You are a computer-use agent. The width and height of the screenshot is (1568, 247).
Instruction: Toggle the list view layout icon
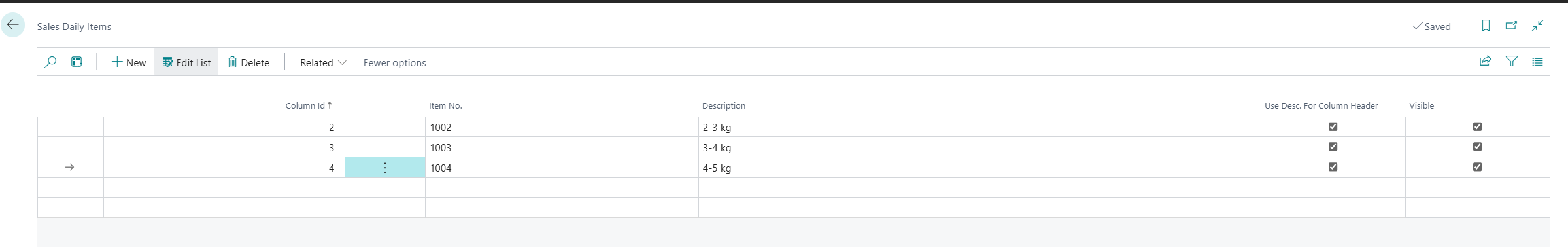1537,62
